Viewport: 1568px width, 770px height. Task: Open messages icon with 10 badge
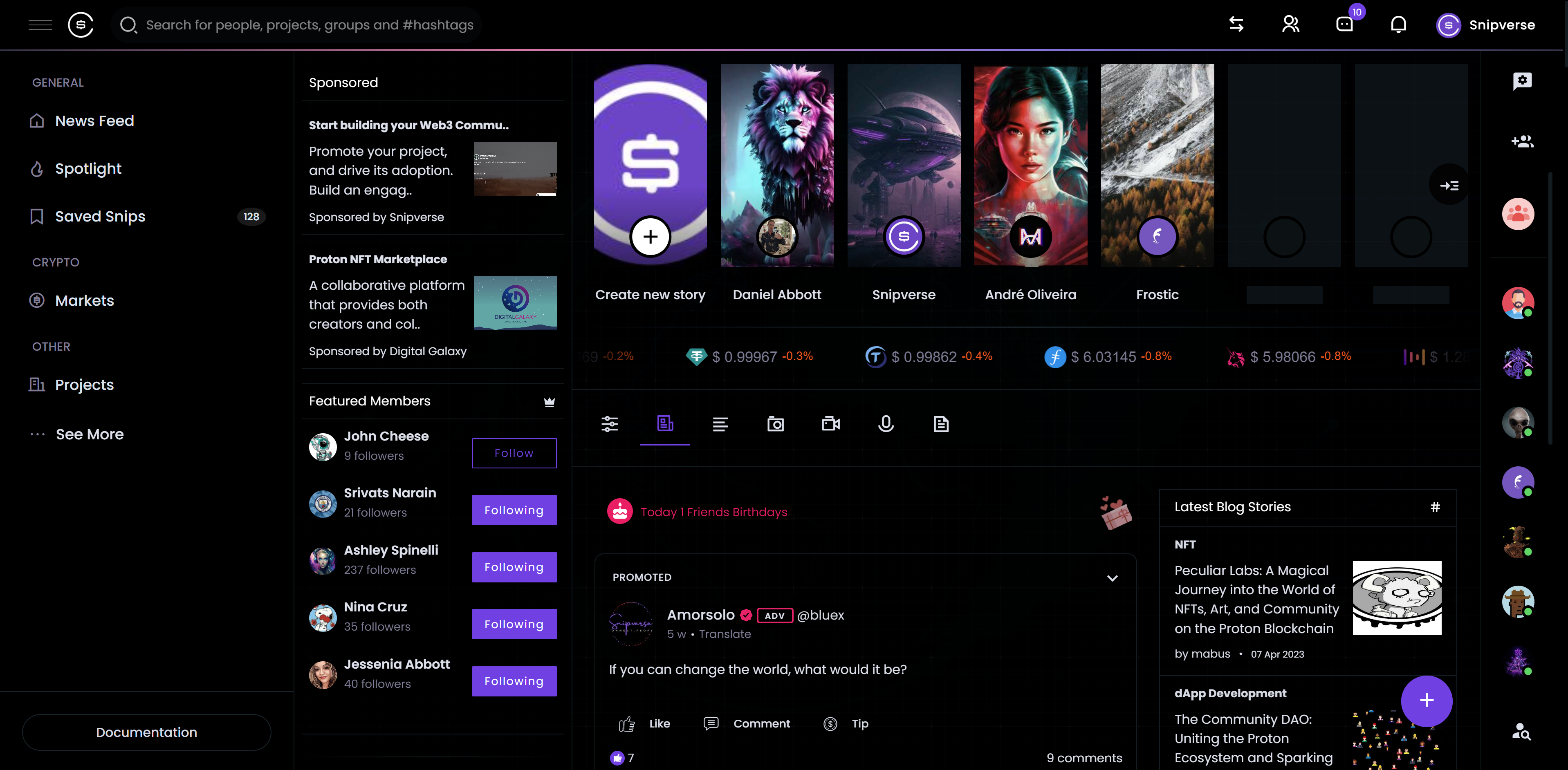[x=1345, y=25]
